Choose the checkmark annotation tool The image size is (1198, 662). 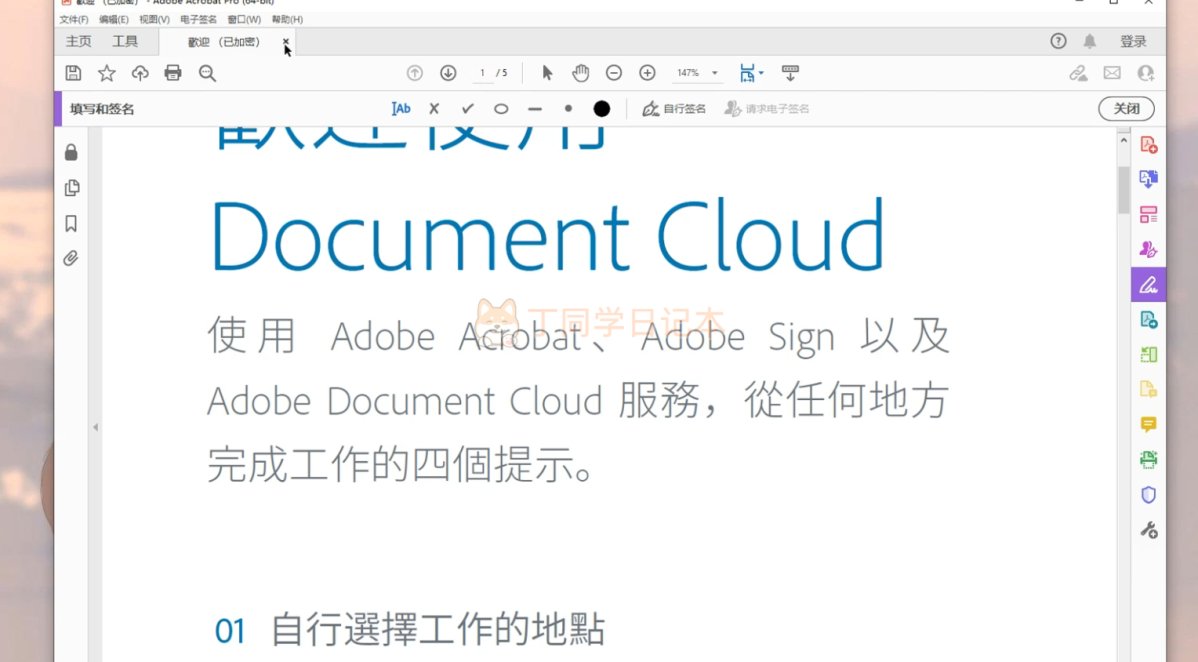pyautogui.click(x=467, y=109)
